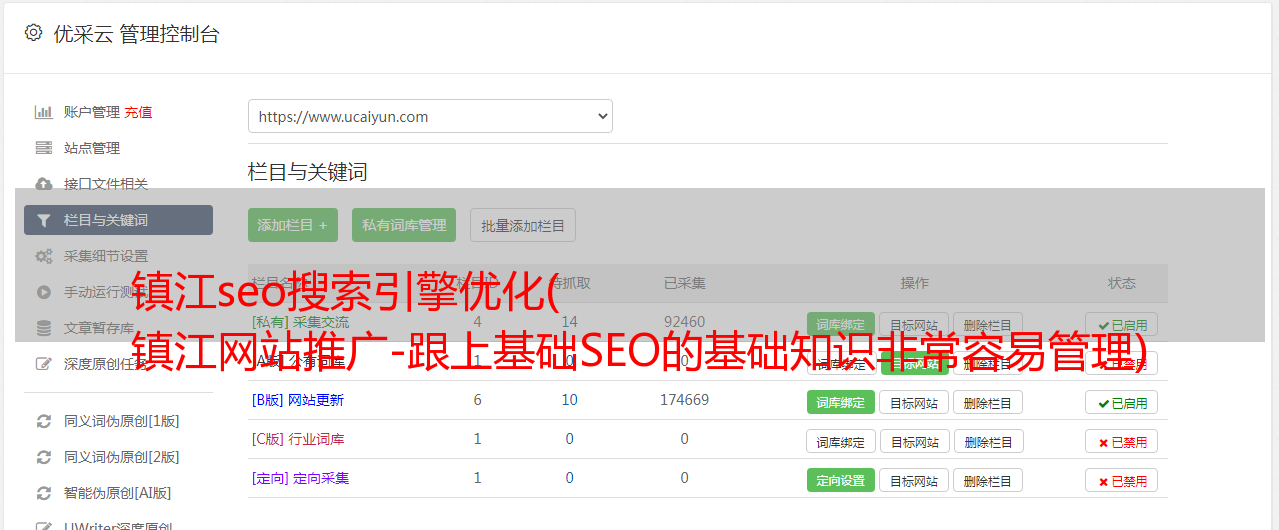Toggle 已启用 status for [B版] 网站更新

(1122, 402)
